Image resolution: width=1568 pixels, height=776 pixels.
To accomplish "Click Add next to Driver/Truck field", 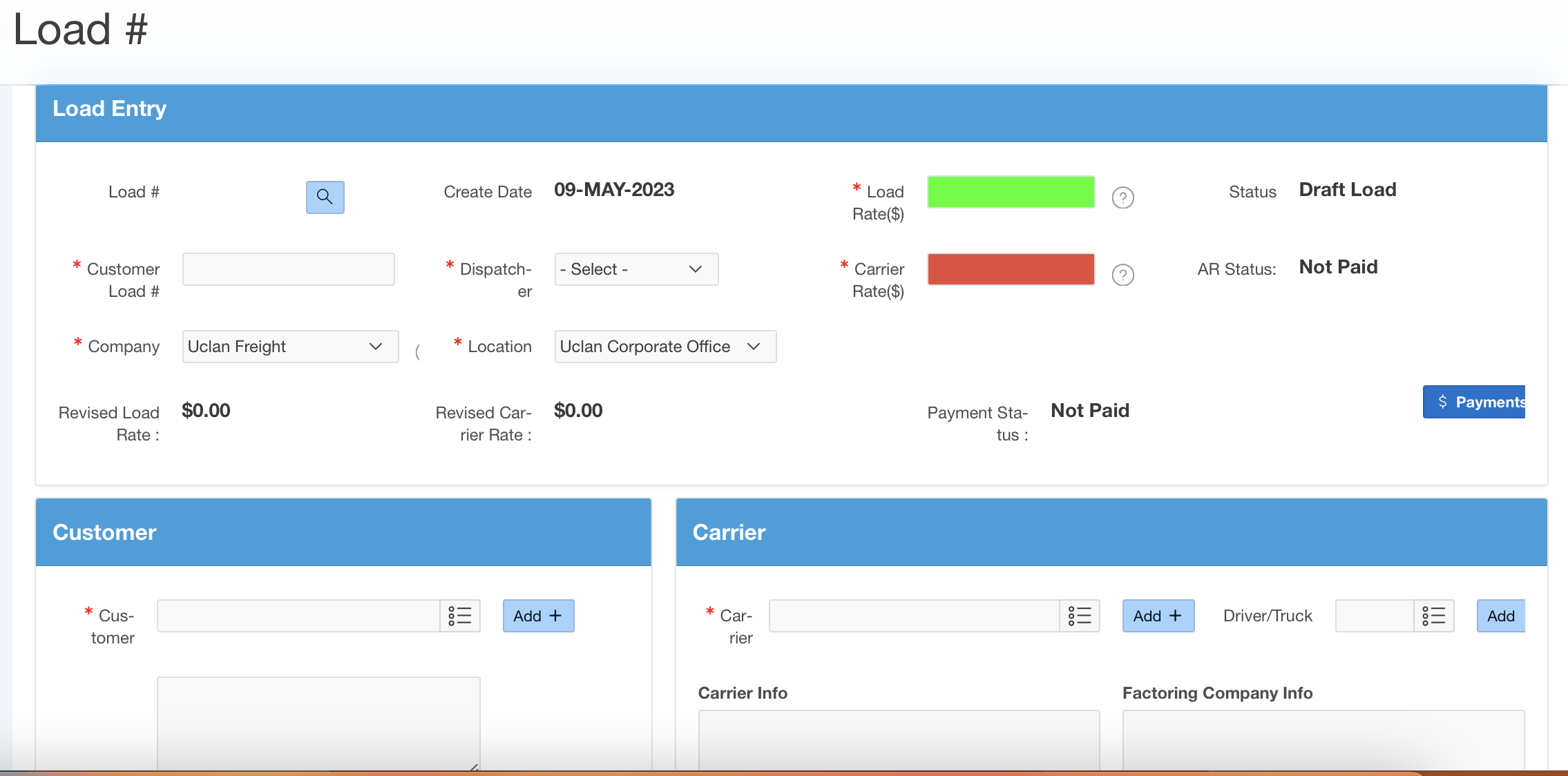I will [x=1500, y=616].
